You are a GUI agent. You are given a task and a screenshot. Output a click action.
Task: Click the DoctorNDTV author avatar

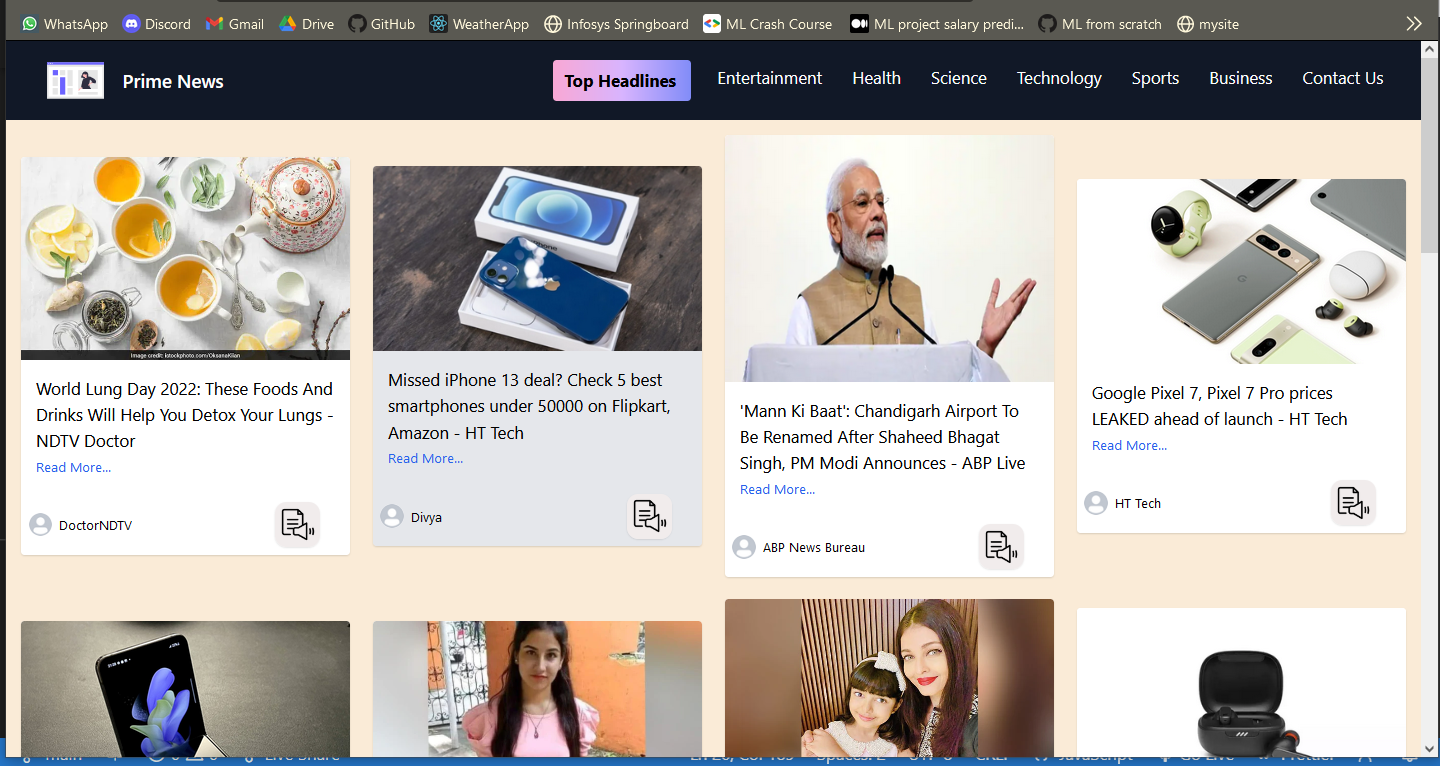click(40, 525)
